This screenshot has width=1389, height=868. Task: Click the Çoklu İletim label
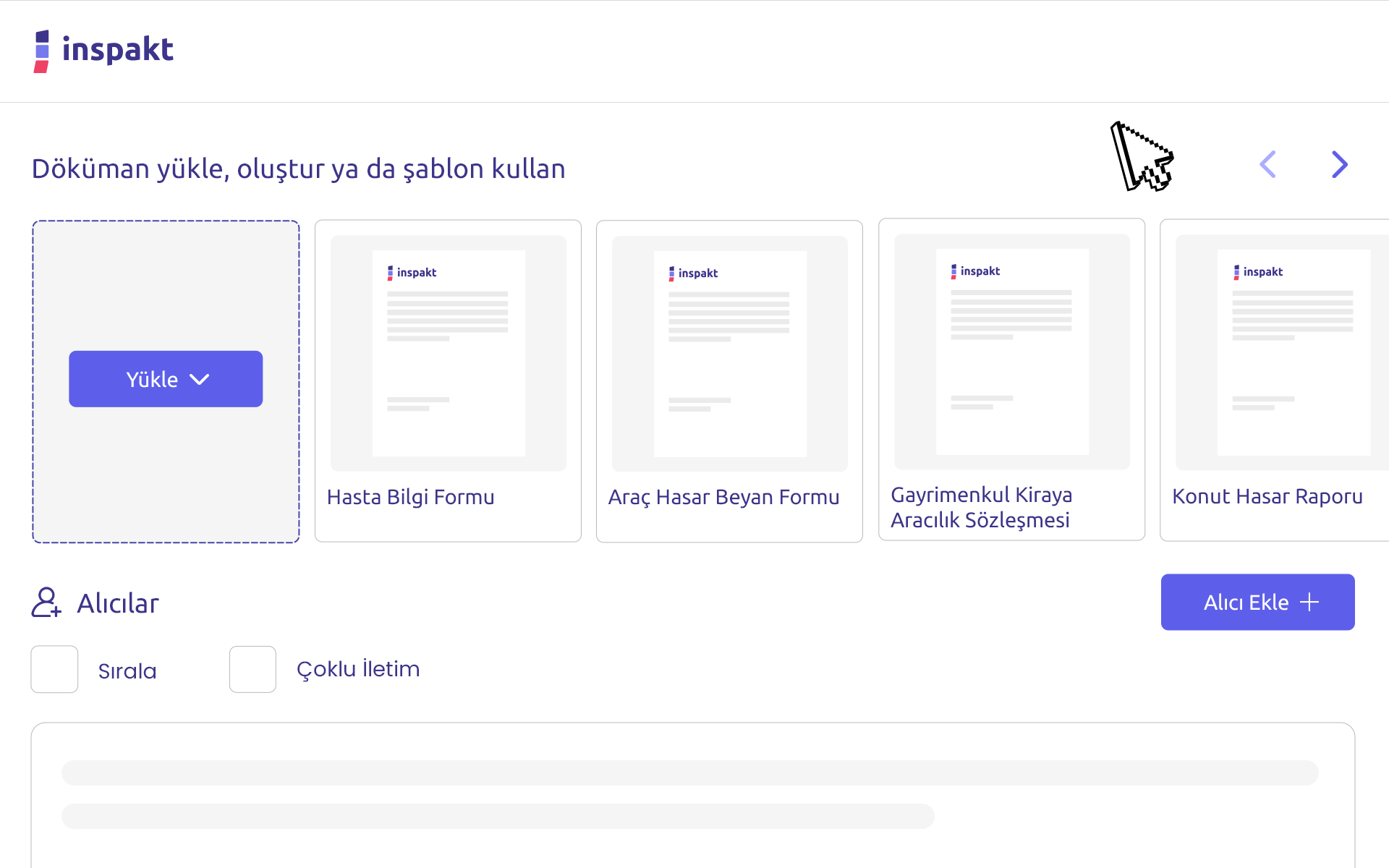(x=358, y=670)
